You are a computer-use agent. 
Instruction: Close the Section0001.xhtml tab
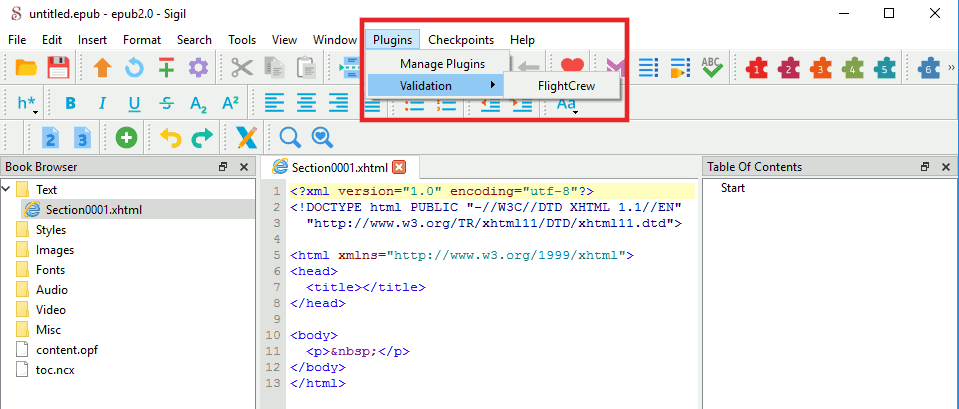399,167
